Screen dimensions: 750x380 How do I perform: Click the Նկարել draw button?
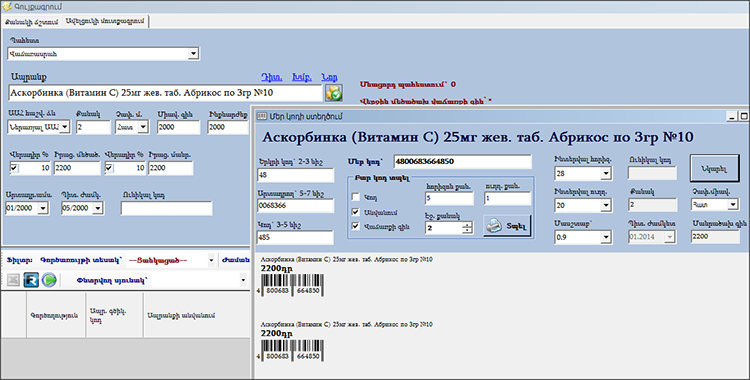[x=715, y=168]
